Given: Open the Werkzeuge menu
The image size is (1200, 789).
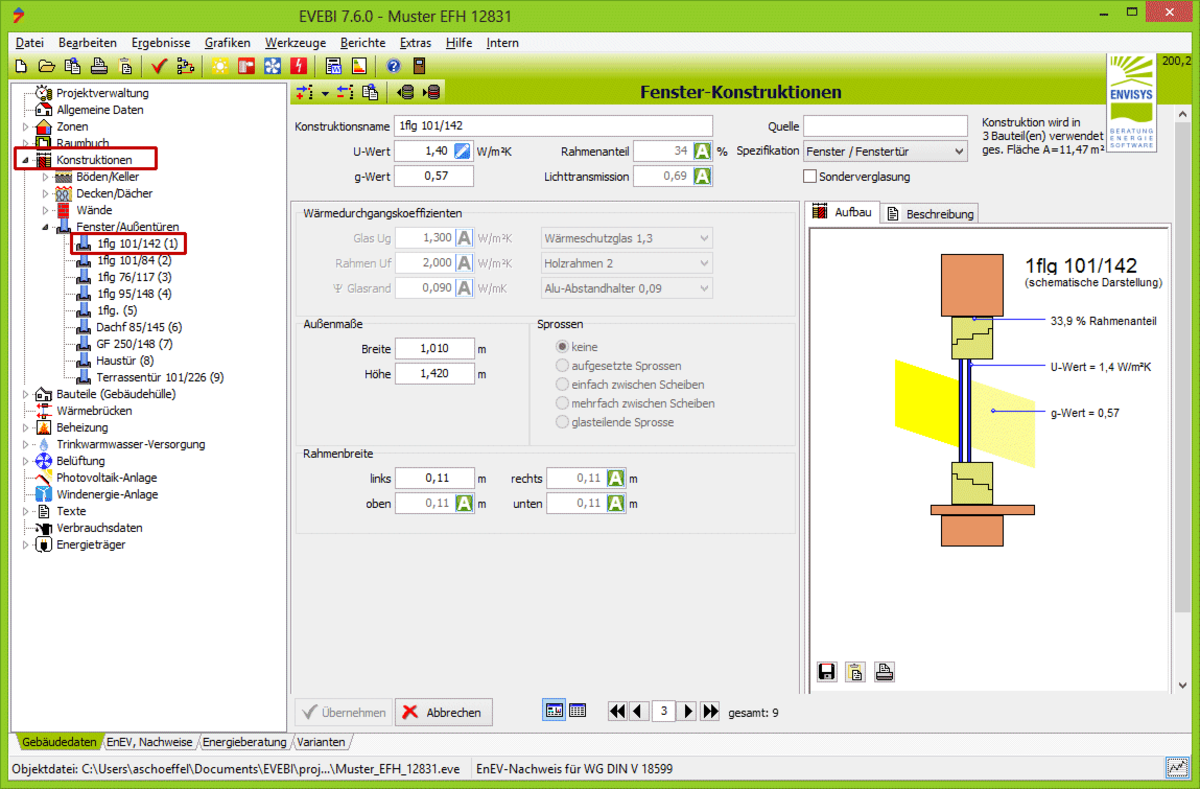Looking at the screenshot, I should click(294, 43).
